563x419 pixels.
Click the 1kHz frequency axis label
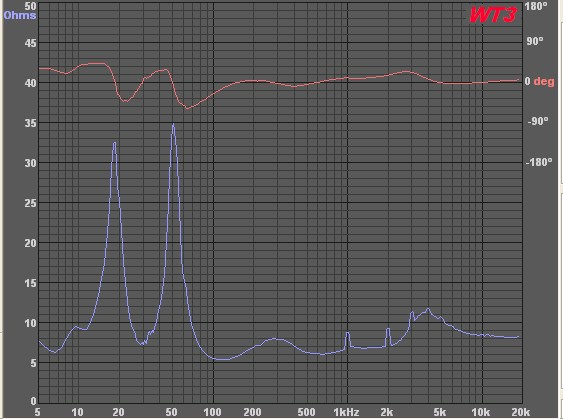(x=346, y=412)
